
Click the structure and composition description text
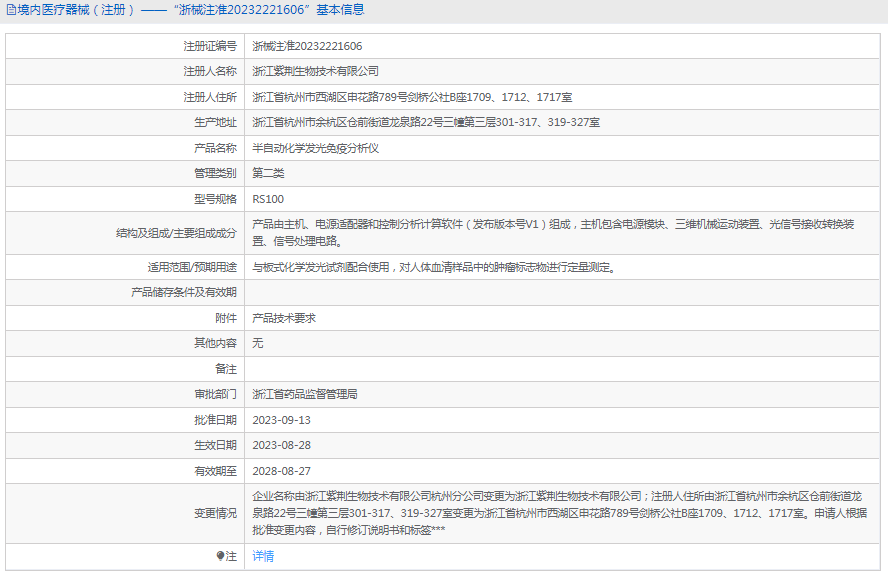(x=553, y=233)
